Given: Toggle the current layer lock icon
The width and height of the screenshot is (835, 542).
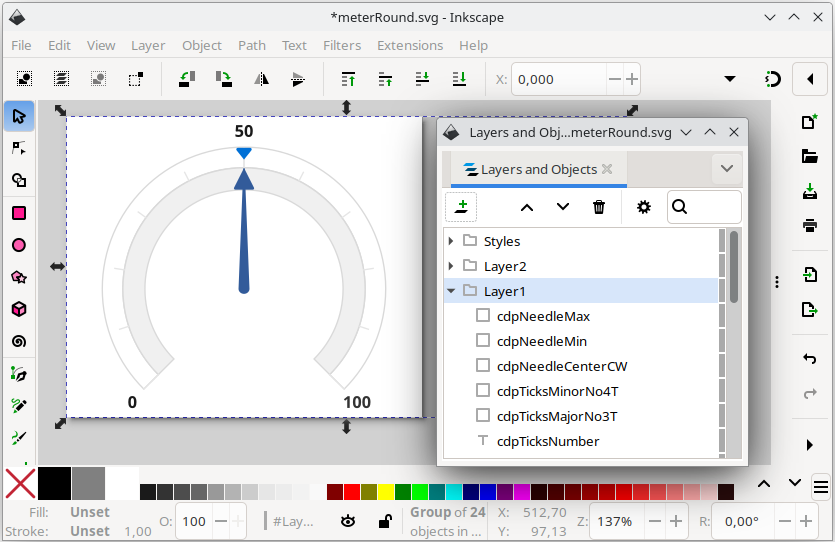Looking at the screenshot, I should tap(384, 521).
